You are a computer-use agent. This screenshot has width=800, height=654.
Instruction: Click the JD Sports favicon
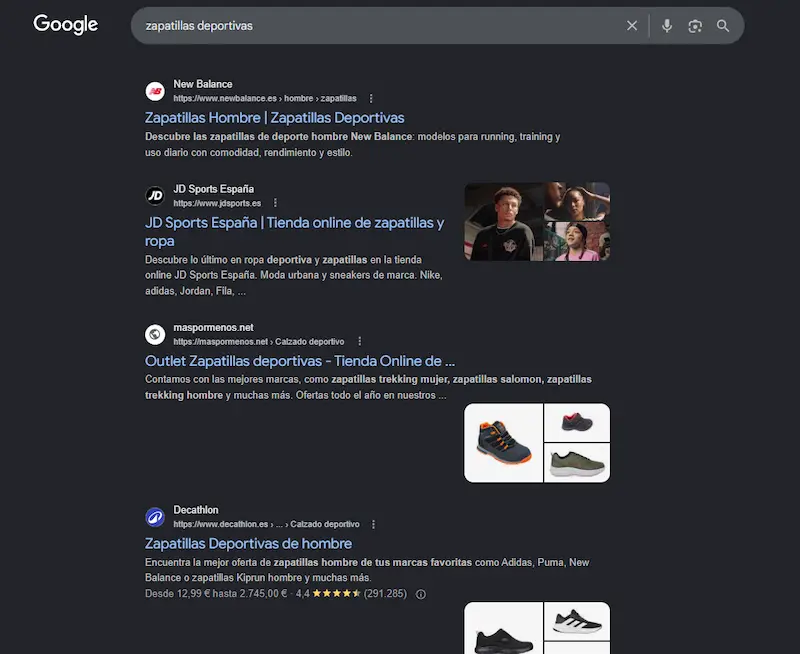tap(155, 196)
